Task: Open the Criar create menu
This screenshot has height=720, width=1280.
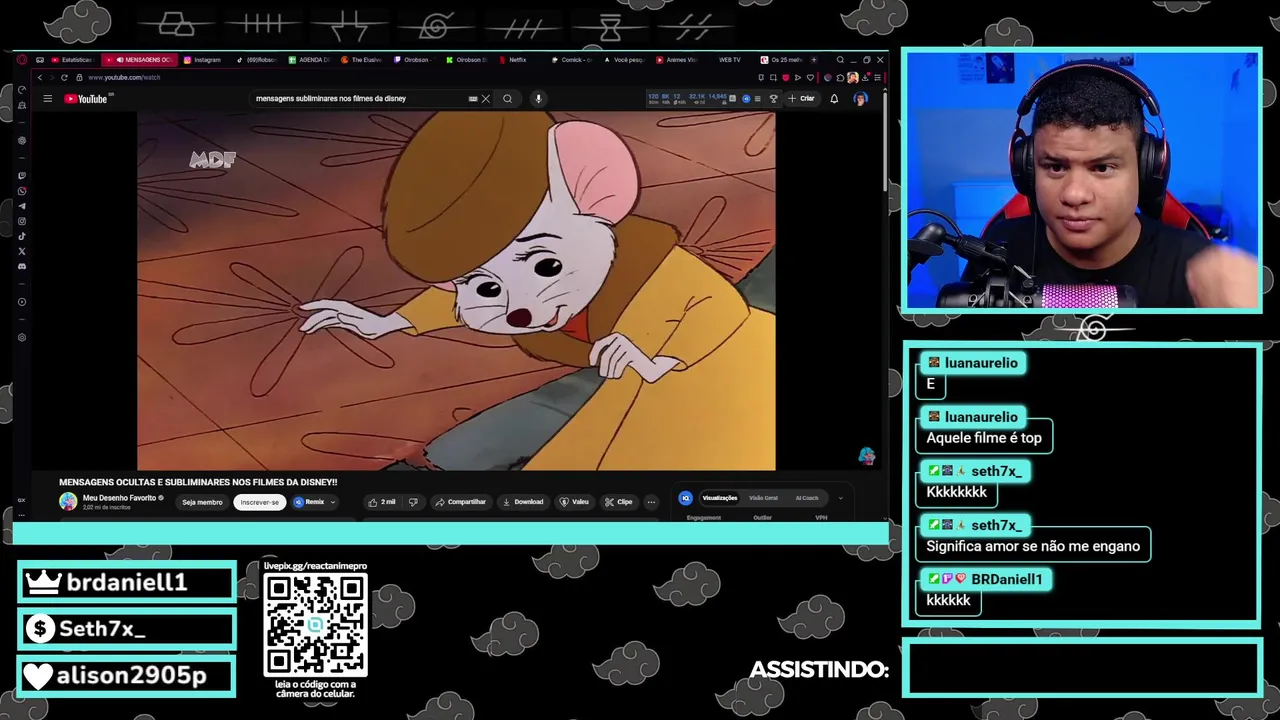Action: click(x=802, y=99)
